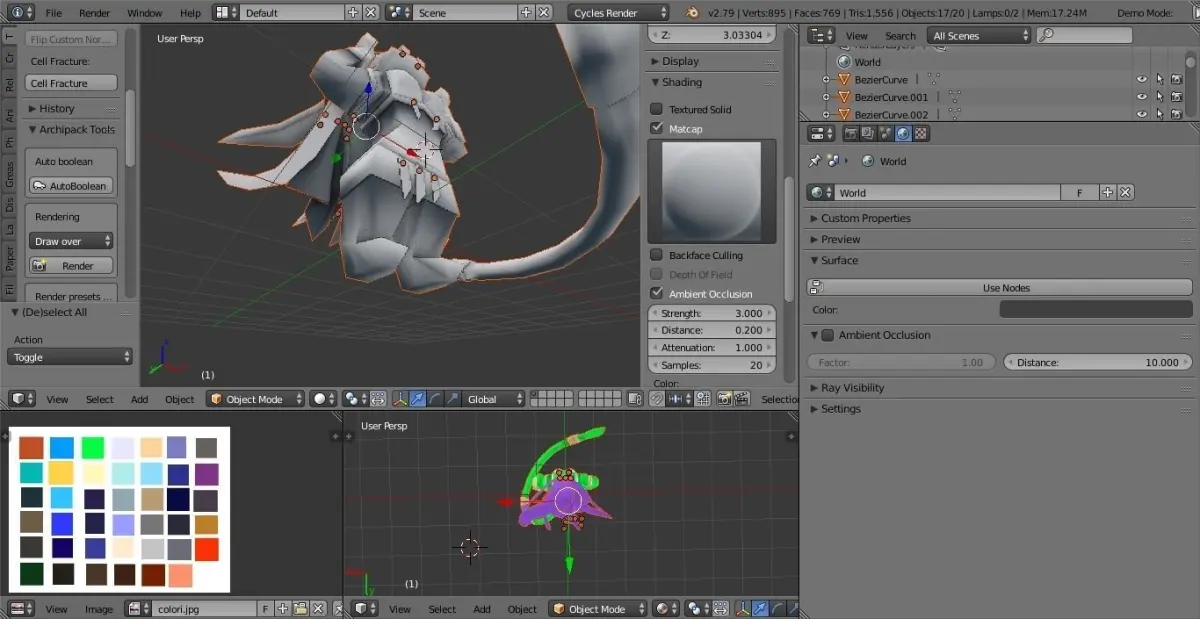1200x619 pixels.
Task: Adjust the world AO Distance field
Action: click(1098, 362)
